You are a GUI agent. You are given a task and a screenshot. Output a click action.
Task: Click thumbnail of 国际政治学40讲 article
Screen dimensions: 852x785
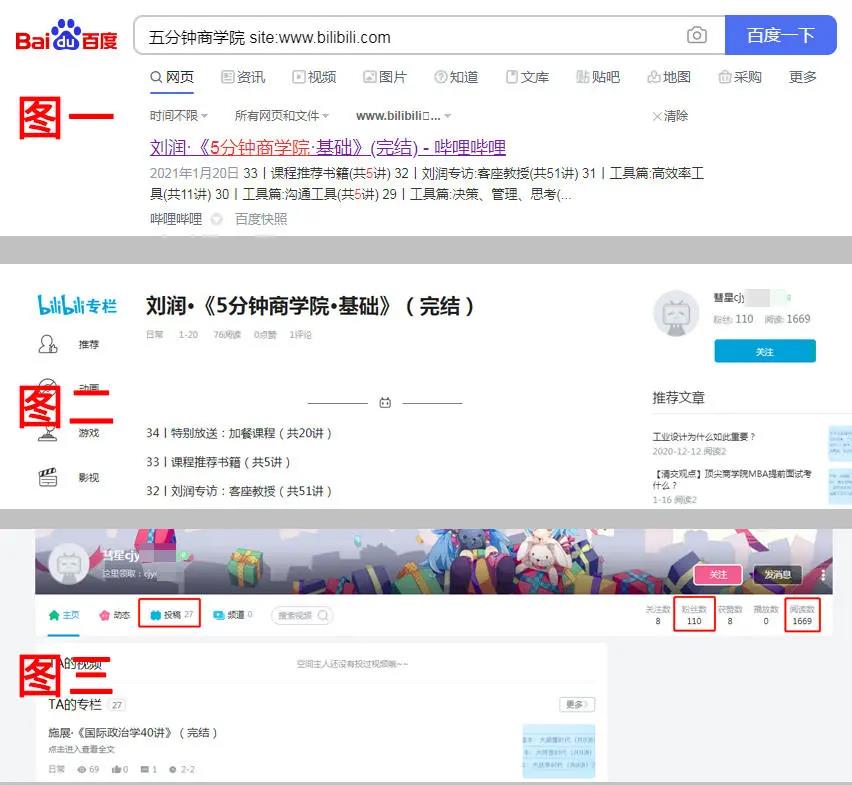559,752
